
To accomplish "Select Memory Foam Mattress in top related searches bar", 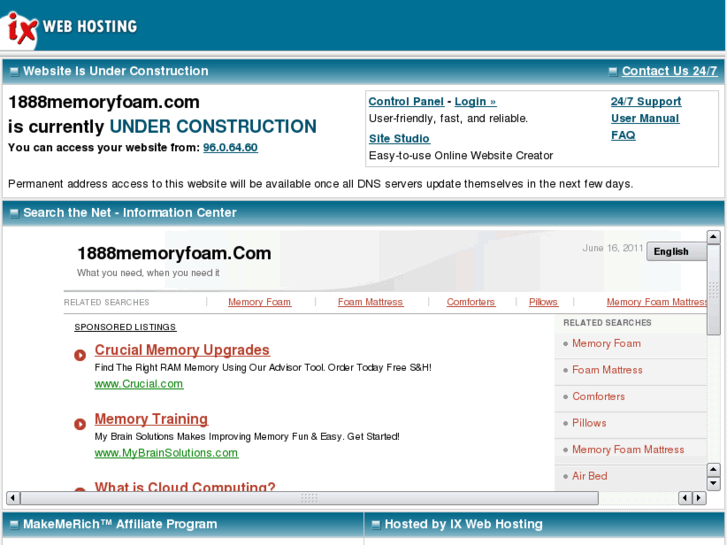I will pyautogui.click(x=657, y=302).
